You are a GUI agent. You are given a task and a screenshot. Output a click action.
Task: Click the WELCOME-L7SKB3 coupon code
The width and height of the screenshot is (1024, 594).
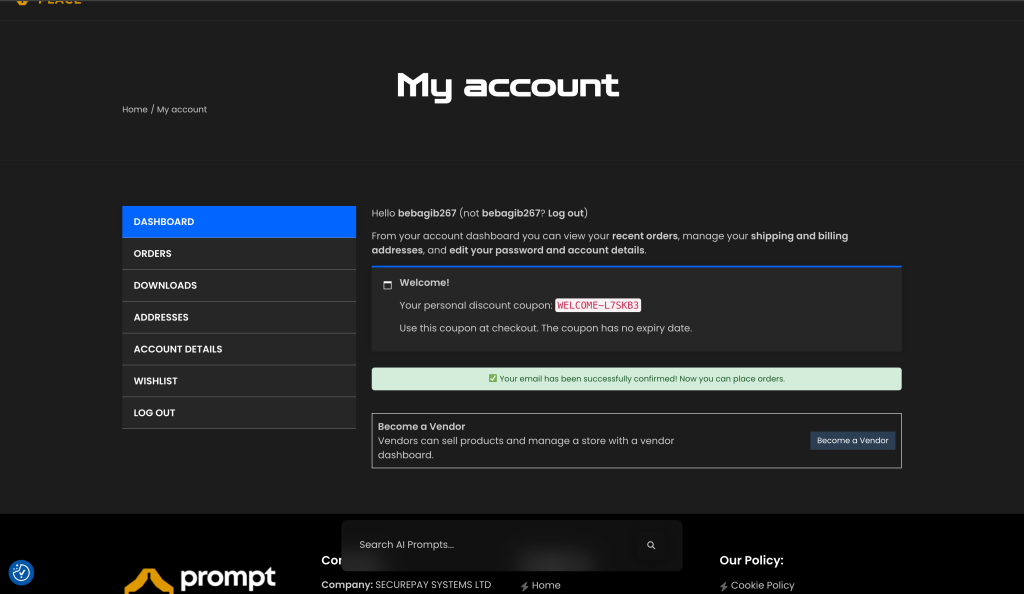(x=598, y=305)
